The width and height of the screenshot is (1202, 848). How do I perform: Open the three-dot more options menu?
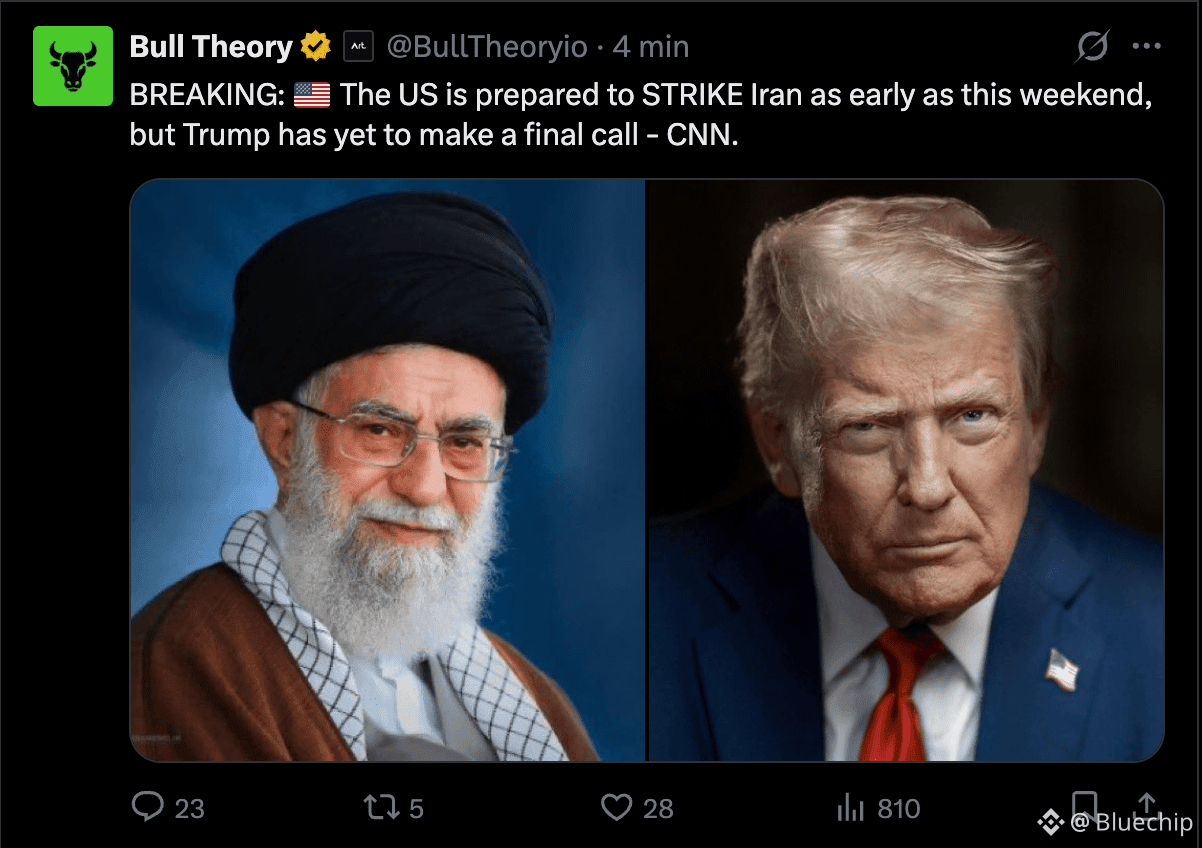(x=1146, y=46)
